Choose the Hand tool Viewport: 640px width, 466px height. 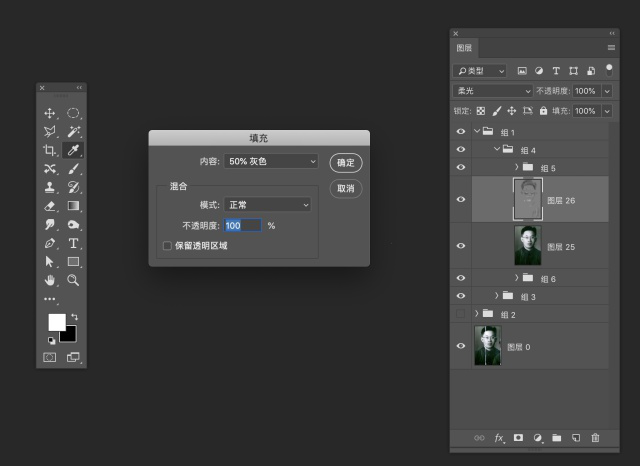(50, 280)
